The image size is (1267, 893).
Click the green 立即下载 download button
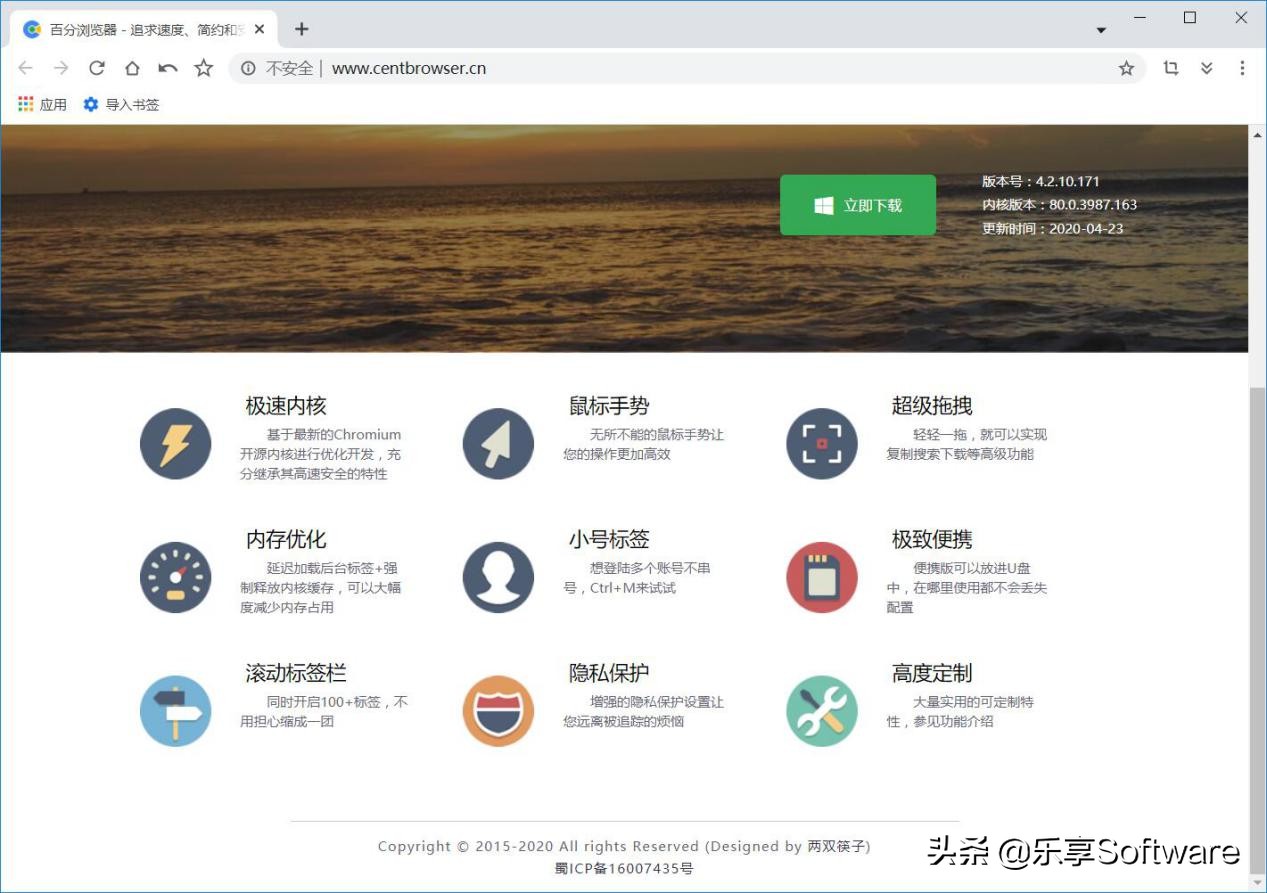[857, 204]
